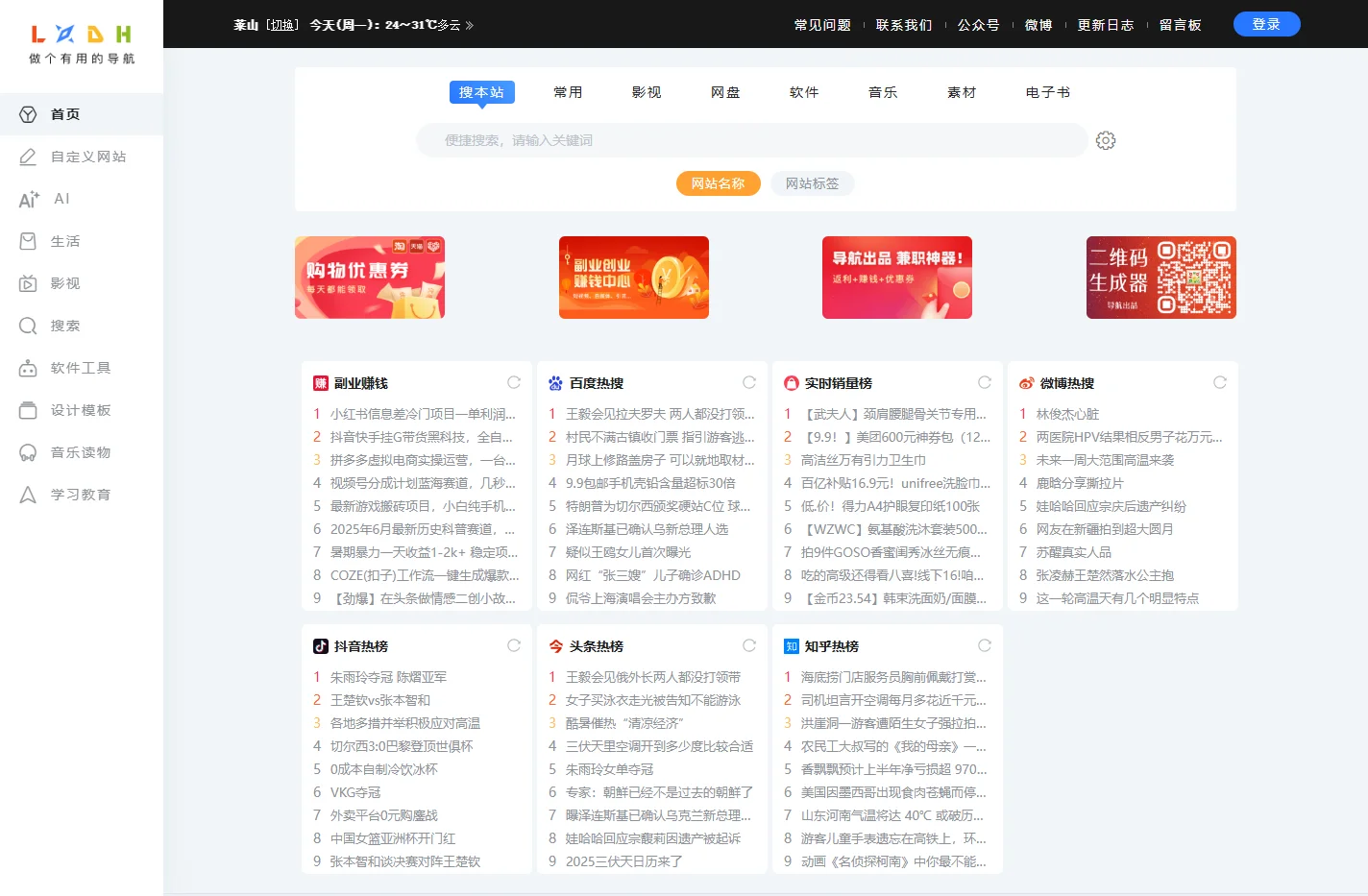This screenshot has width=1368, height=896.
Task: Refresh the 微博热搜 list
Action: click(1220, 382)
